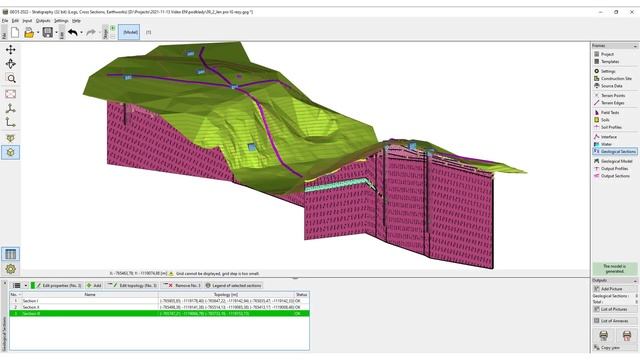The width and height of the screenshot is (640, 360).
Task: Redo the undone action
Action: point(91,32)
